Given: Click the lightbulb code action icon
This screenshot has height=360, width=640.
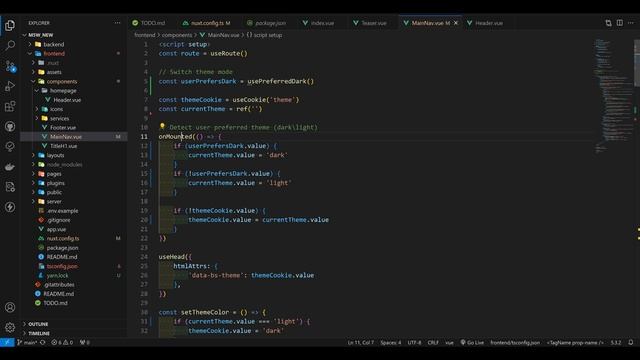Looking at the screenshot, I should tap(162, 127).
